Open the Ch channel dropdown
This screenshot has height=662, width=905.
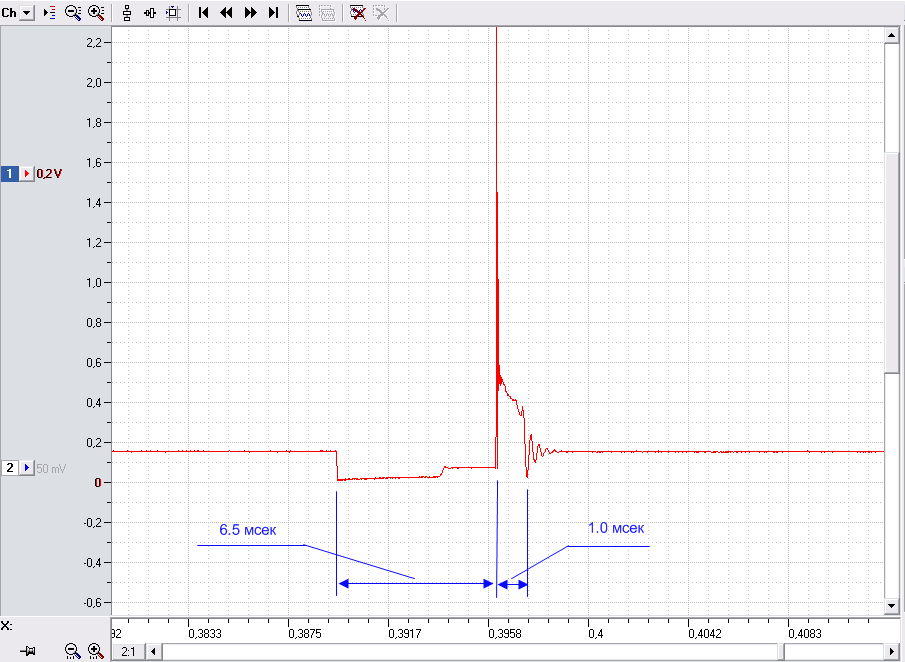point(27,13)
